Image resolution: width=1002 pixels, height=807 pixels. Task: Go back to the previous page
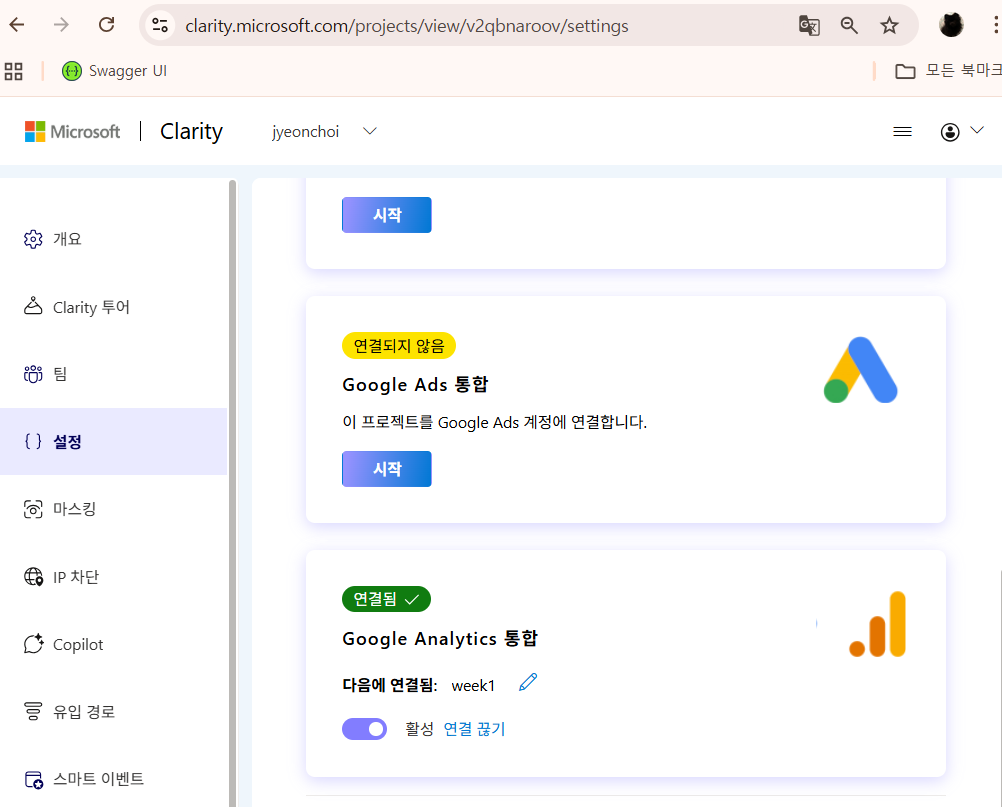click(17, 25)
